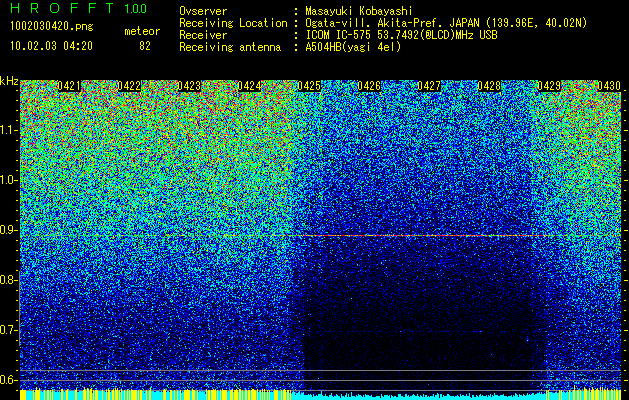Select the observer name Masayuki Kobayashi
Screen dimensions: 629x400
point(359,11)
